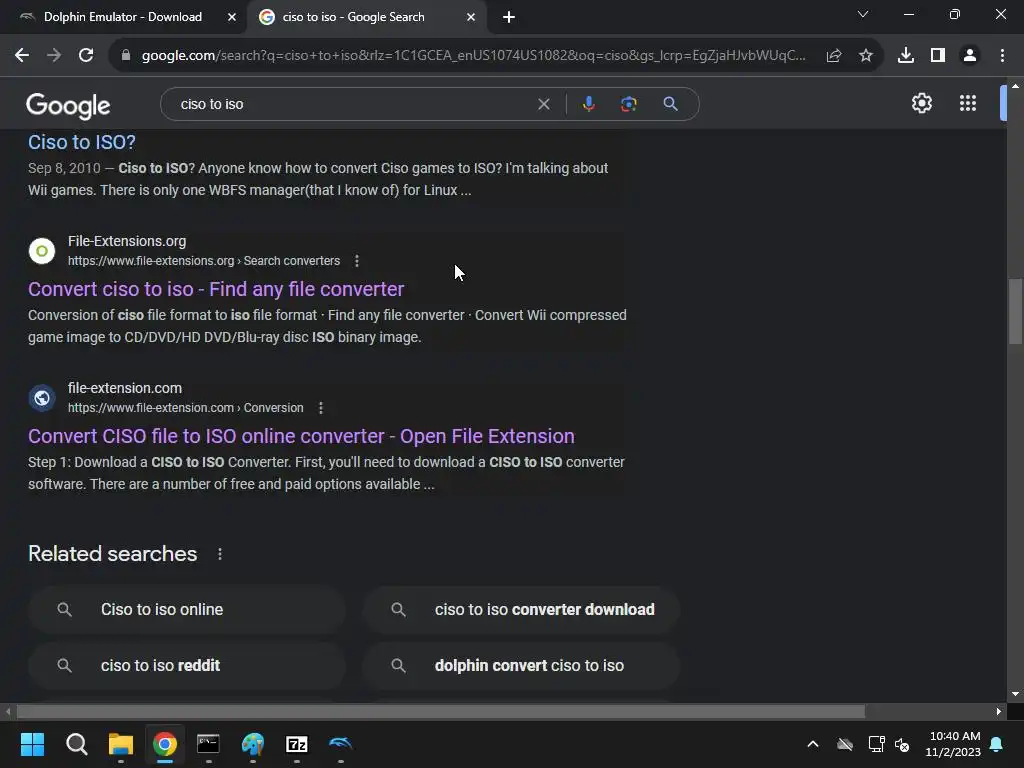Viewport: 1024px width, 768px height.
Task: Reload the current page
Action: click(86, 56)
